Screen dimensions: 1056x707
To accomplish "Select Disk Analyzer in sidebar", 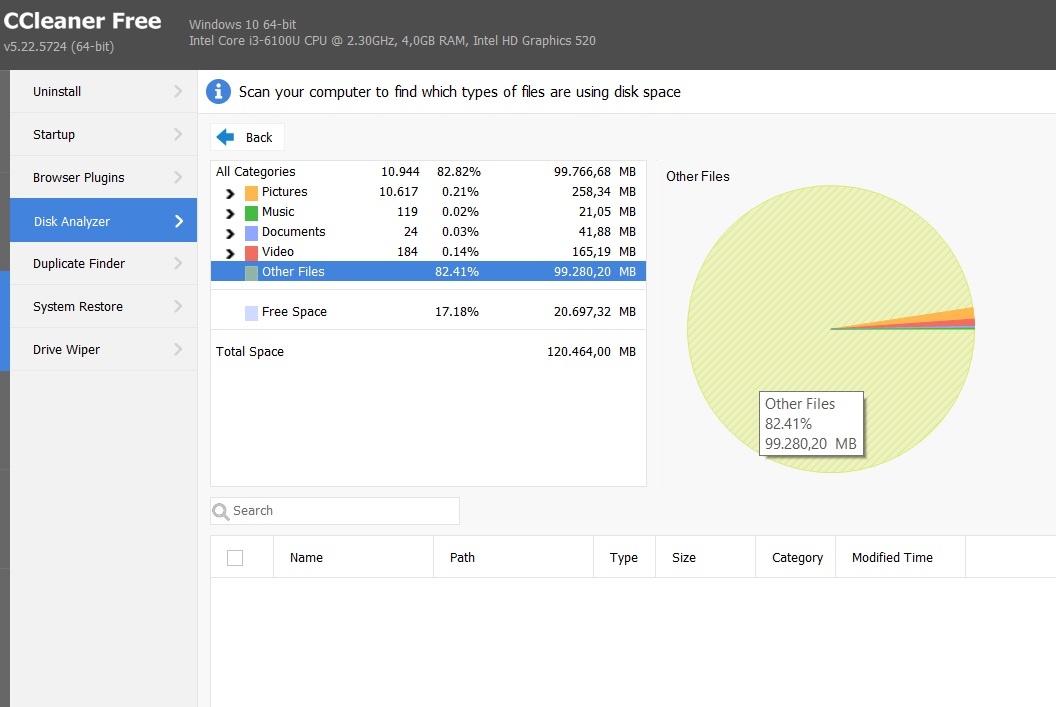I will 104,220.
